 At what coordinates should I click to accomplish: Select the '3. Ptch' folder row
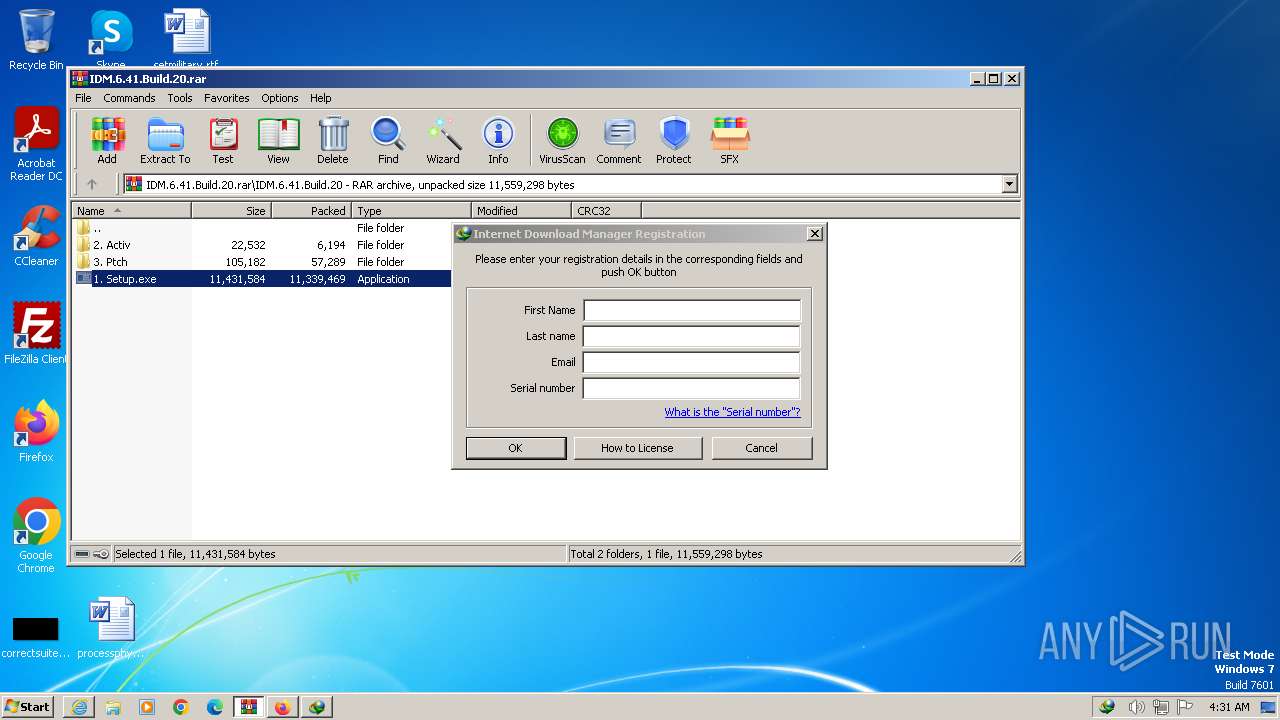pyautogui.click(x=262, y=262)
